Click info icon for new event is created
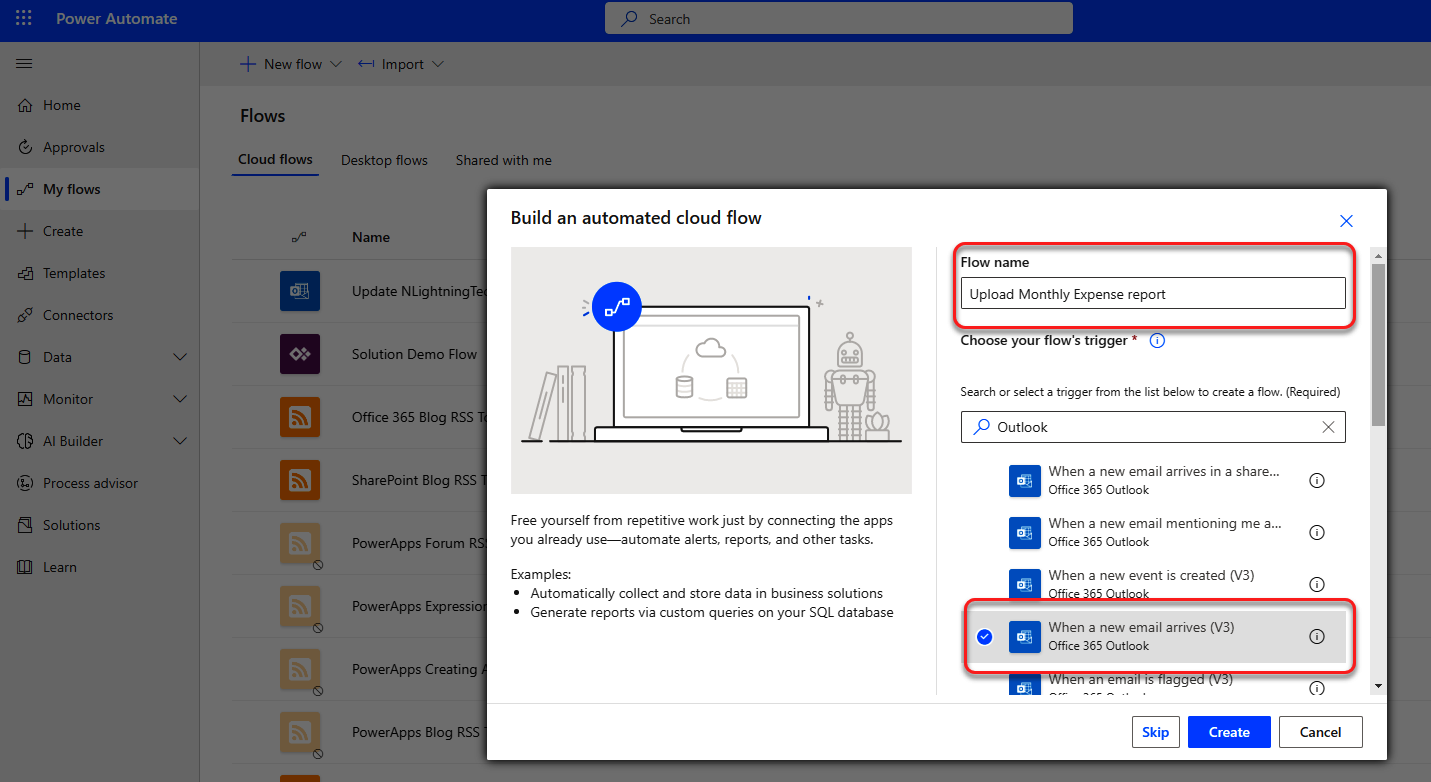Screen dimensions: 1431x782 pyautogui.click(x=1317, y=584)
